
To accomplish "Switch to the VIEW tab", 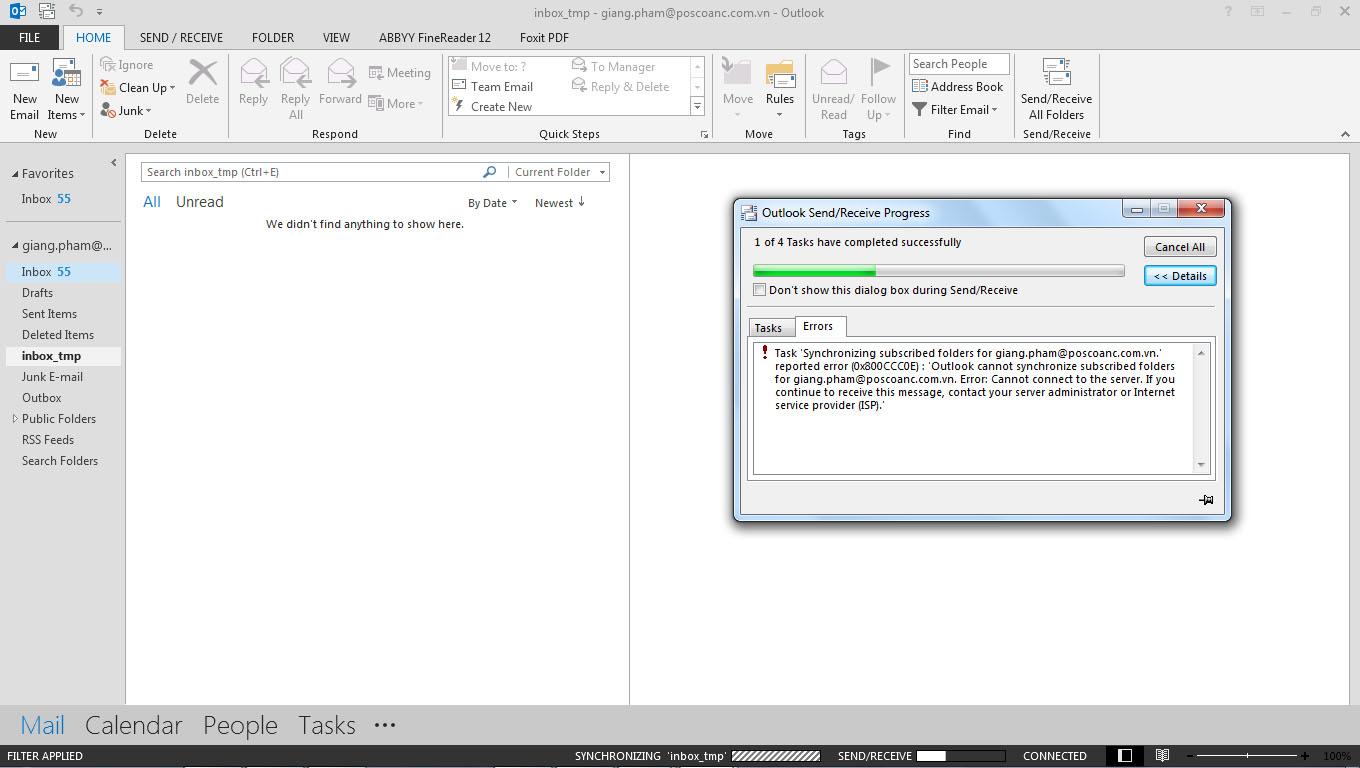I will pos(336,38).
